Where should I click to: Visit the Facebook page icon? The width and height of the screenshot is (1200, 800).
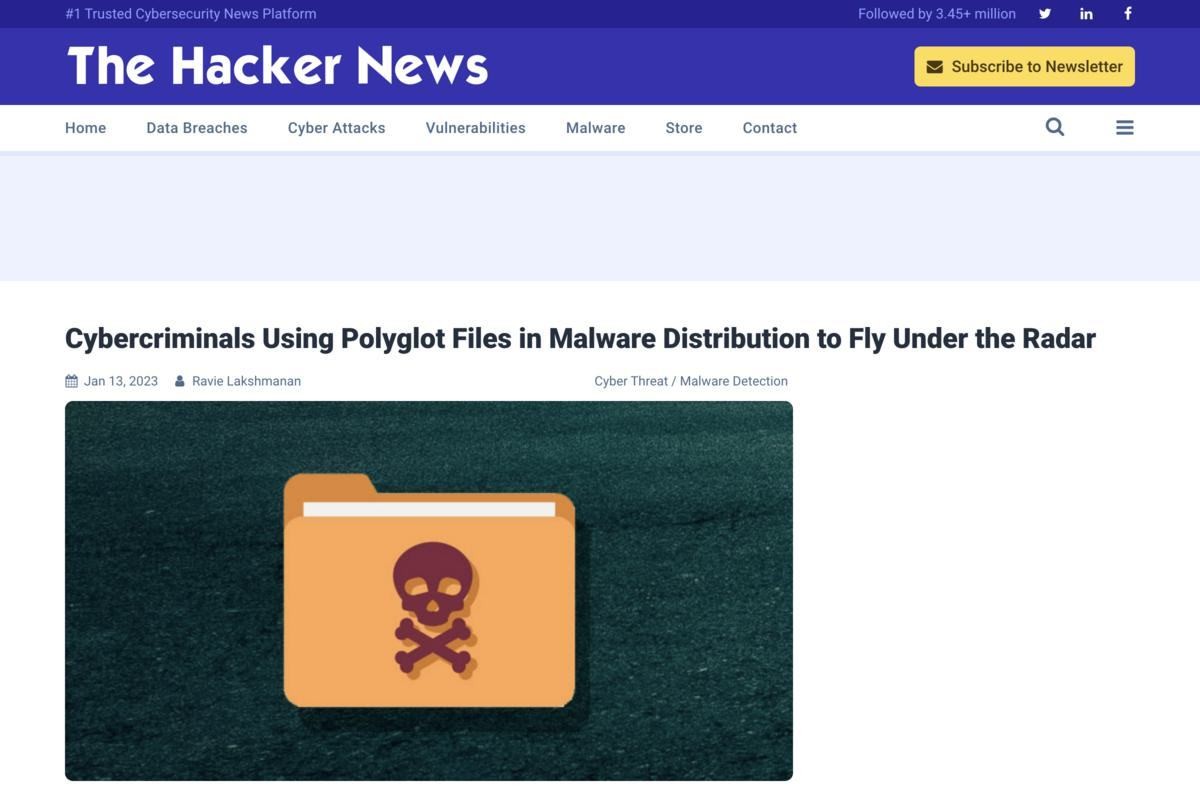coord(1128,14)
